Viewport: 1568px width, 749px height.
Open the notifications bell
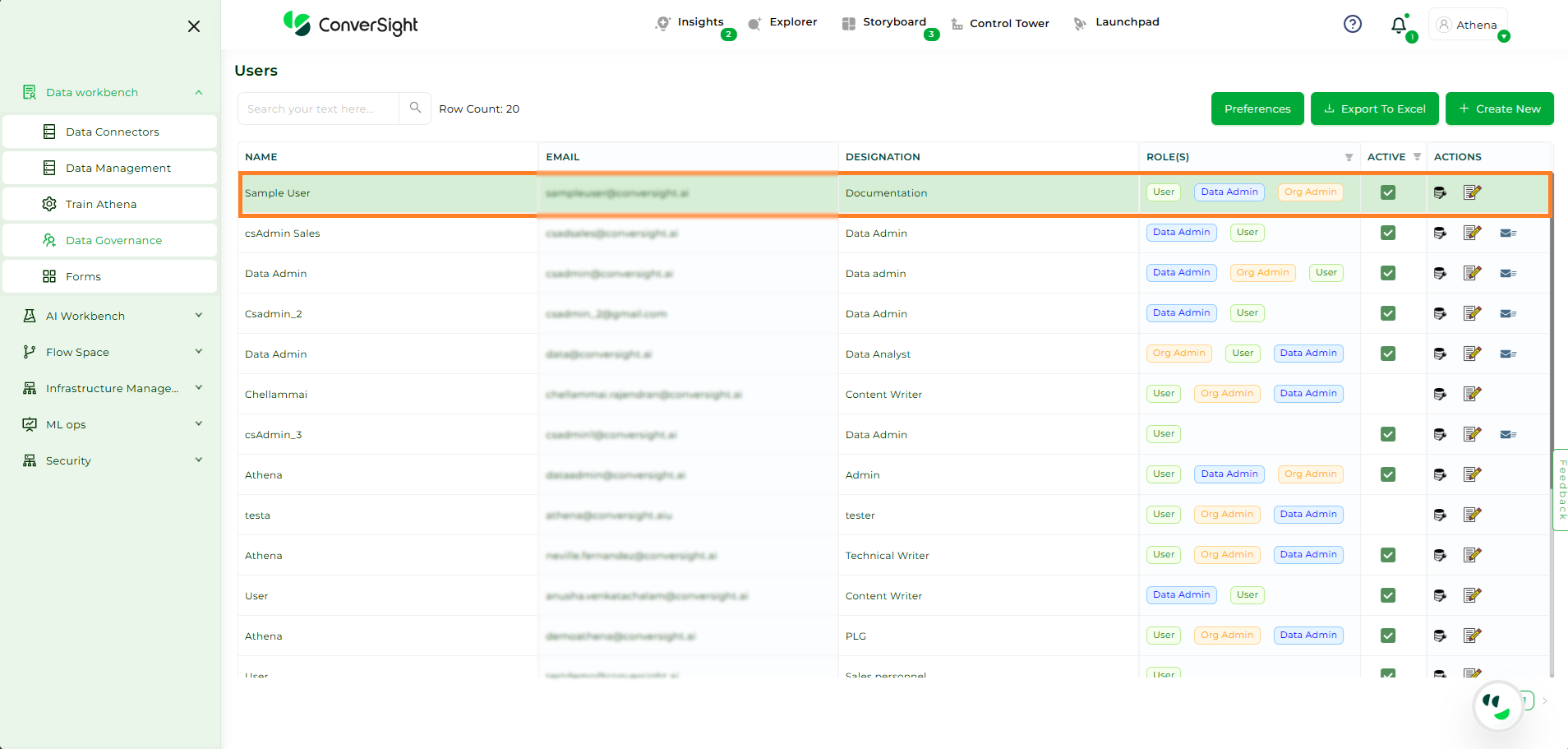[x=1399, y=25]
